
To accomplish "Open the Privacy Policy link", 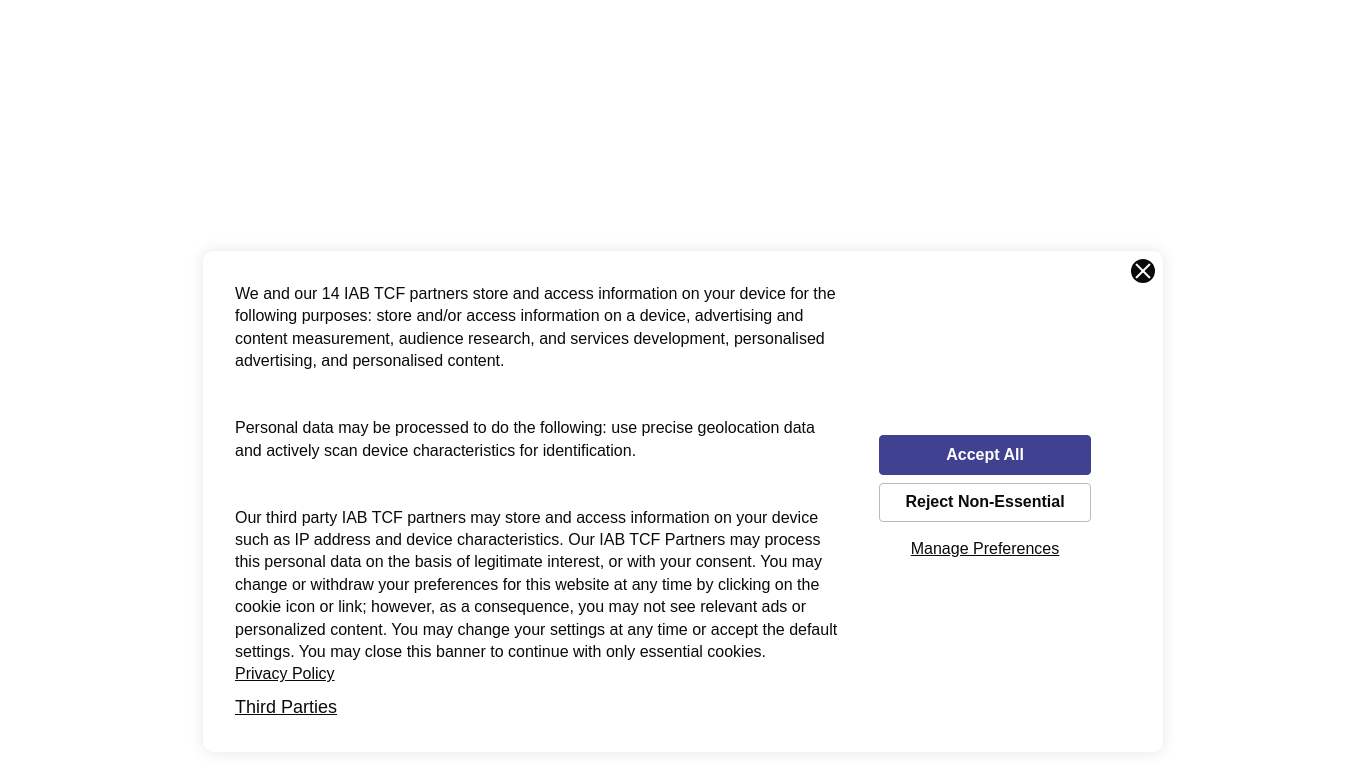I will 285,674.
